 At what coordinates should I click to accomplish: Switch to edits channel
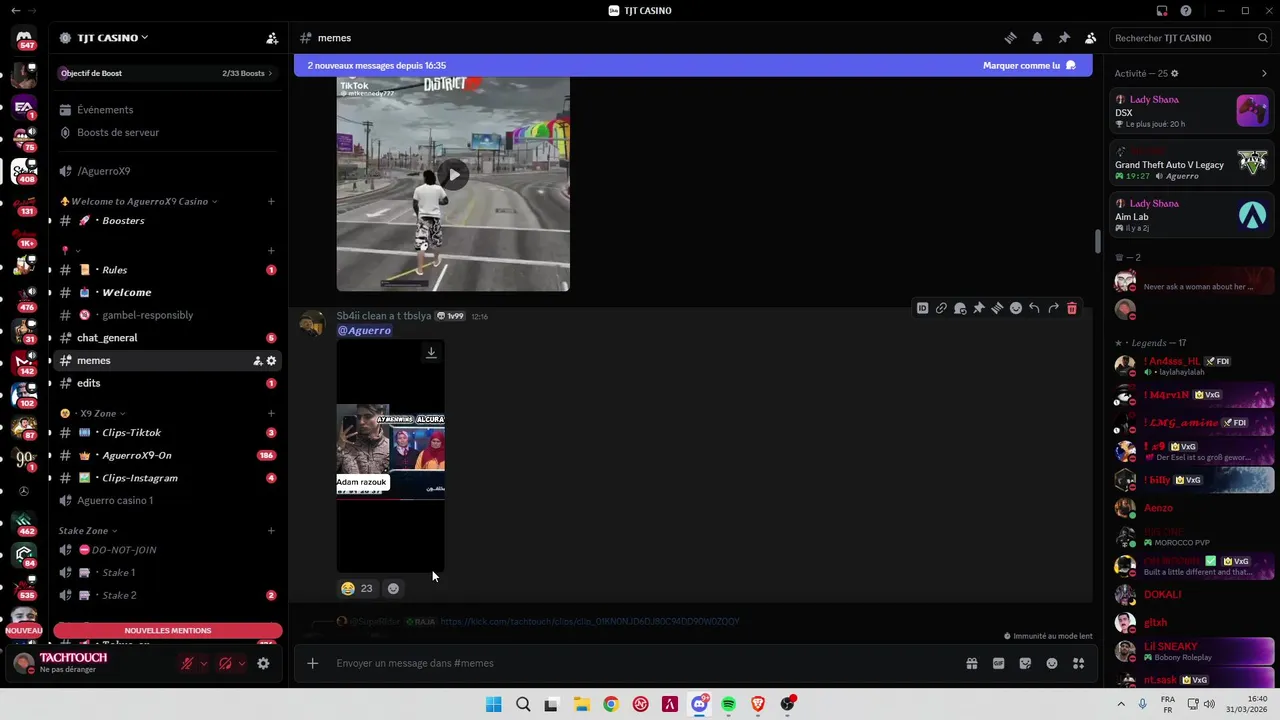coord(166,383)
